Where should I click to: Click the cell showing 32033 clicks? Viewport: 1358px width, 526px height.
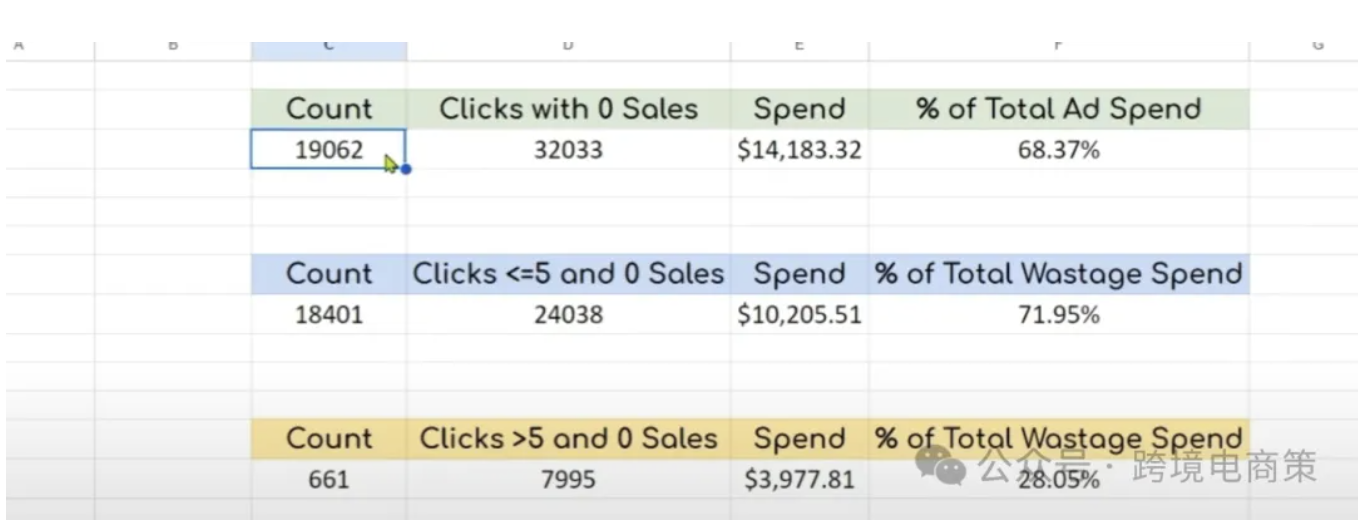[568, 151]
